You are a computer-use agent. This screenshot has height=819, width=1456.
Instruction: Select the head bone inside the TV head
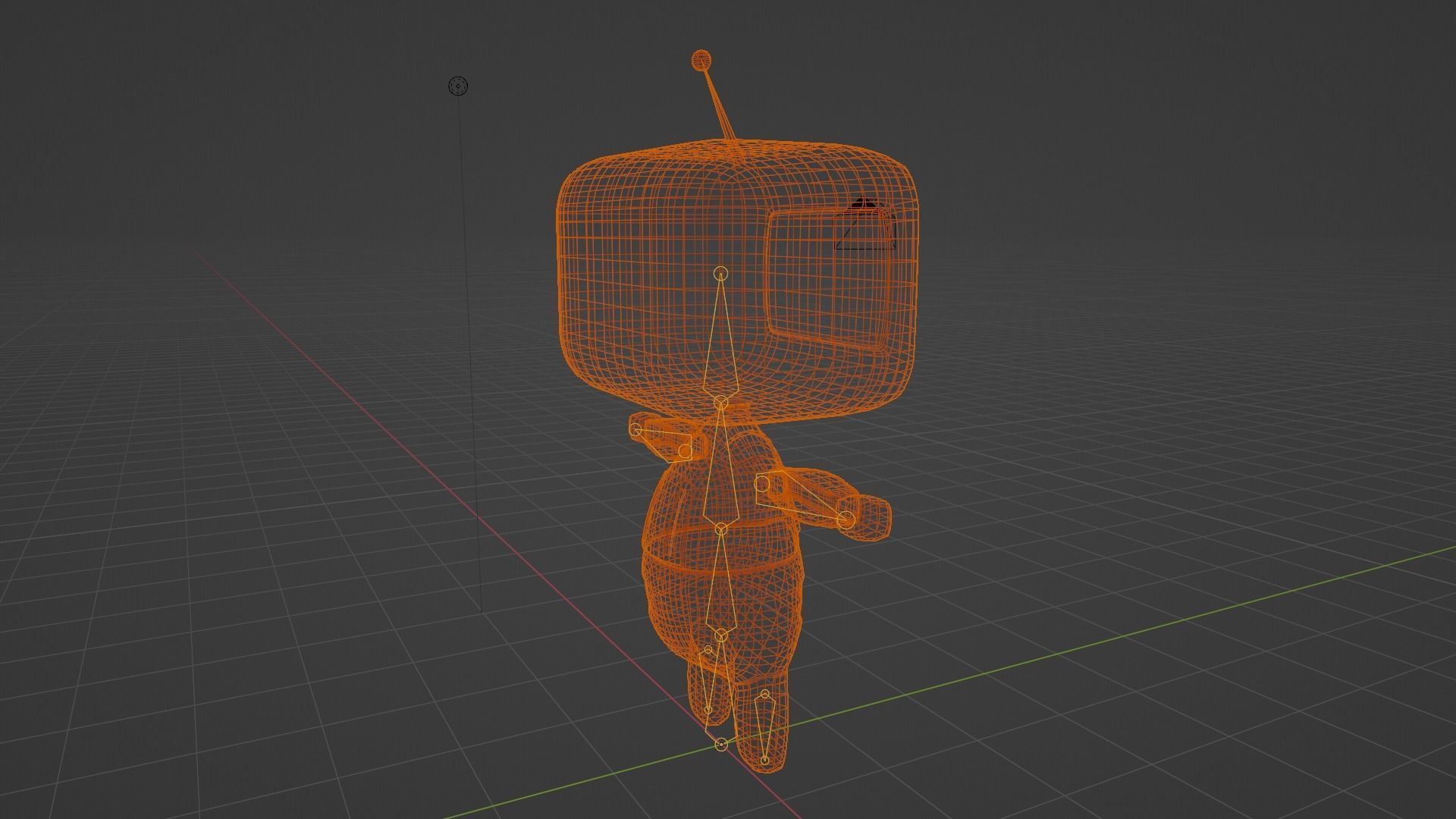click(x=720, y=337)
